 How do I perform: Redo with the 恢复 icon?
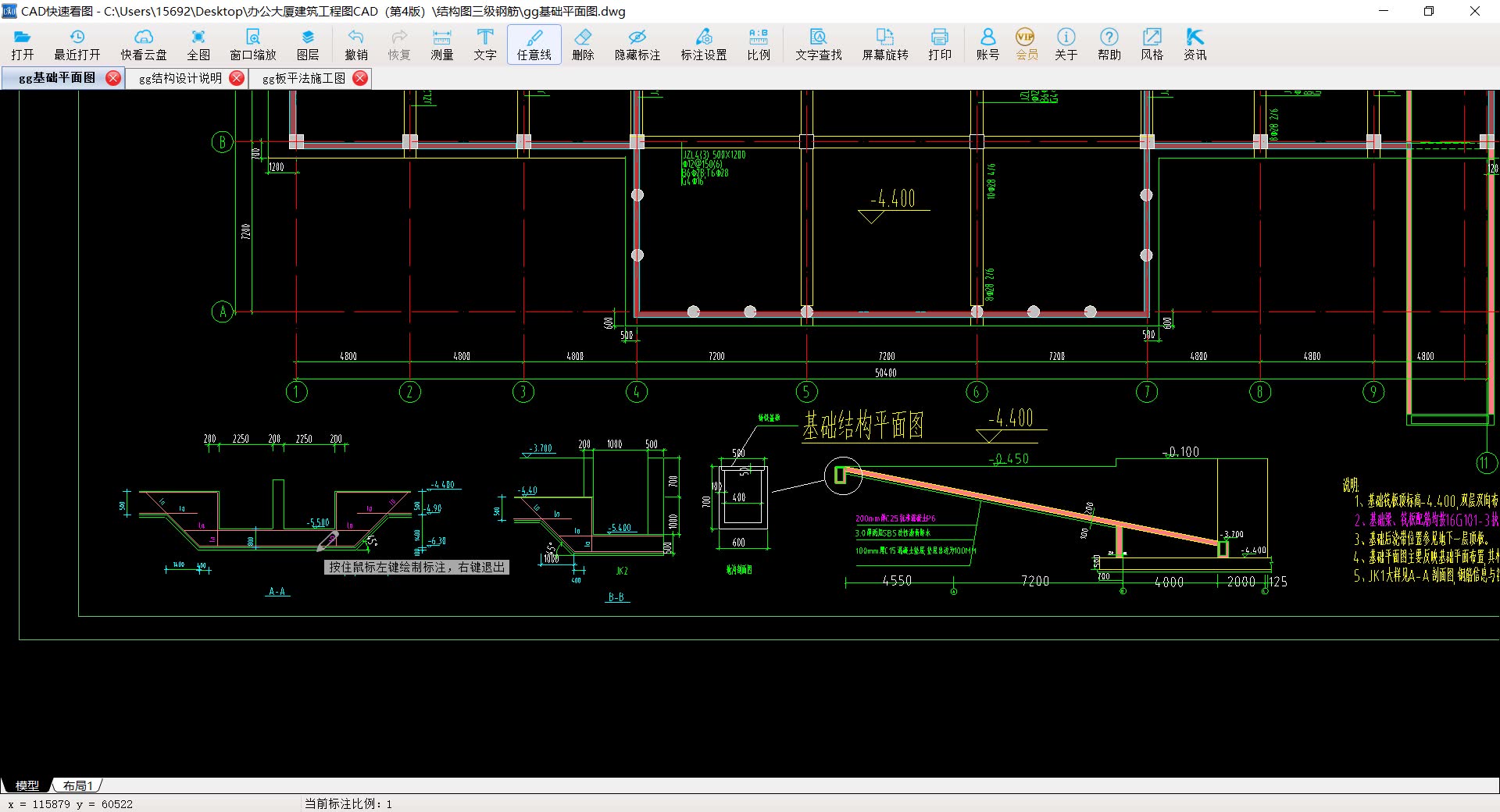tap(399, 45)
